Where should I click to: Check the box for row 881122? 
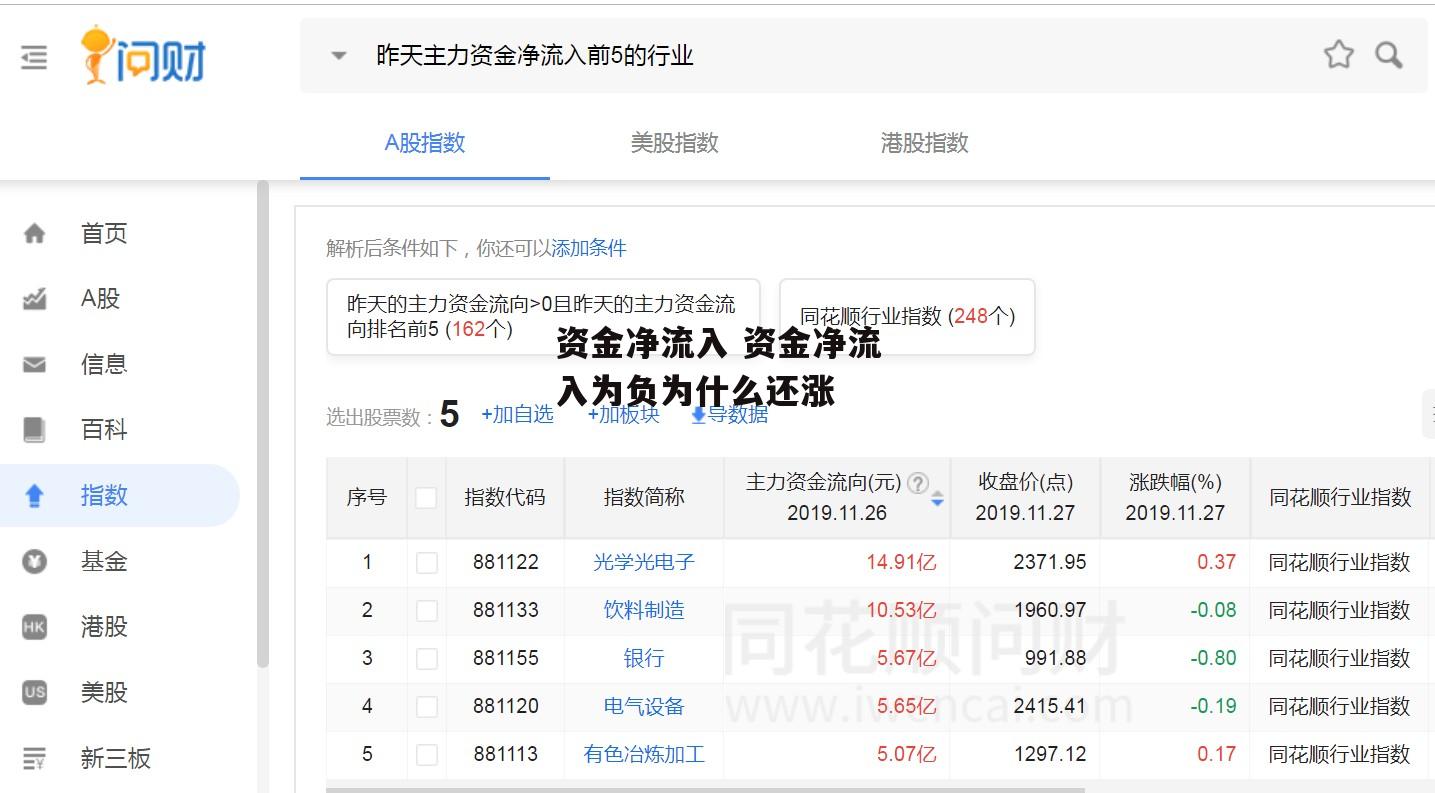click(x=427, y=563)
